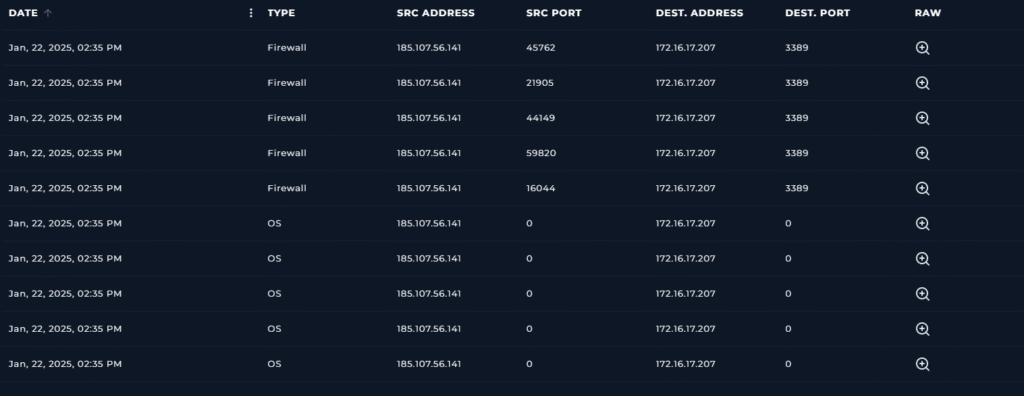Open raw log of second OS row
The image size is (1024, 396).
point(922,259)
